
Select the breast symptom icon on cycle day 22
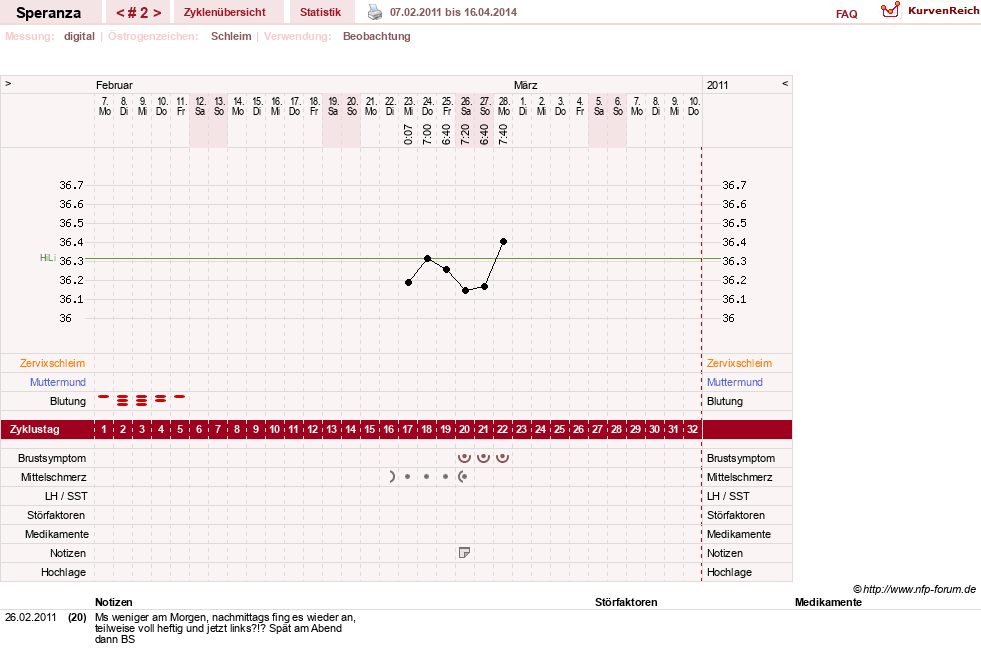pos(502,457)
